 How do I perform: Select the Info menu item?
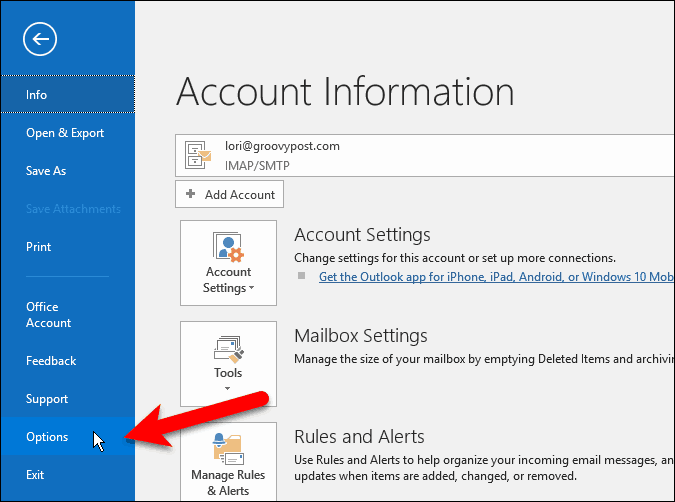click(68, 94)
